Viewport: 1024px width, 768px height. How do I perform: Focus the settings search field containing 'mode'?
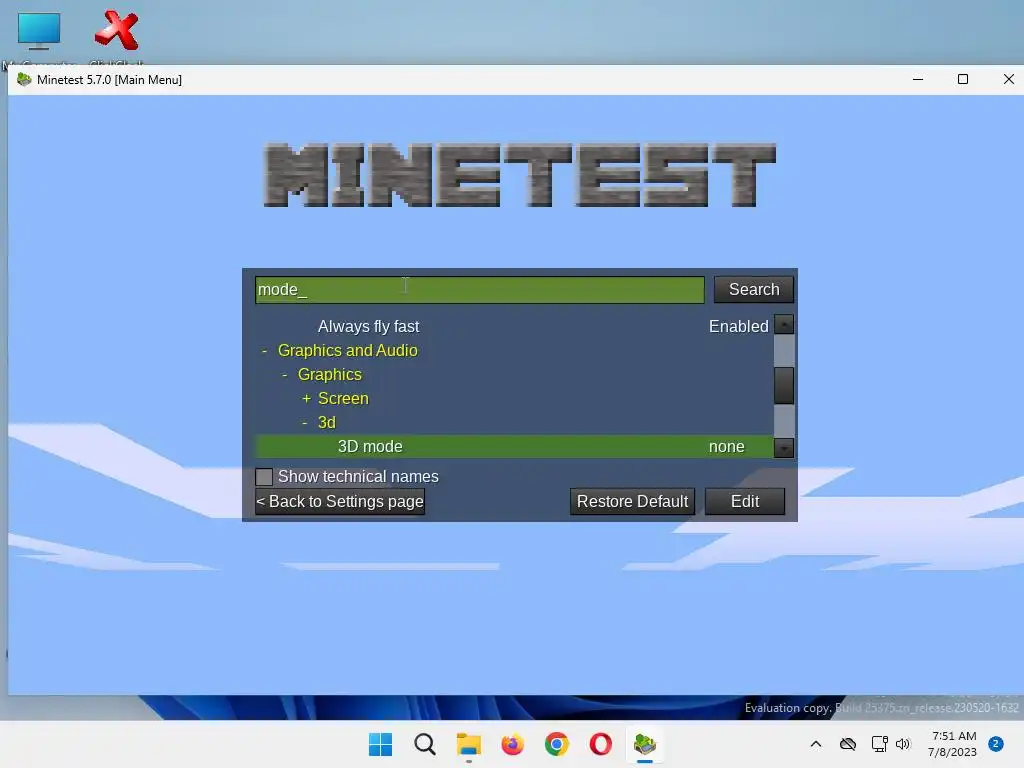479,289
